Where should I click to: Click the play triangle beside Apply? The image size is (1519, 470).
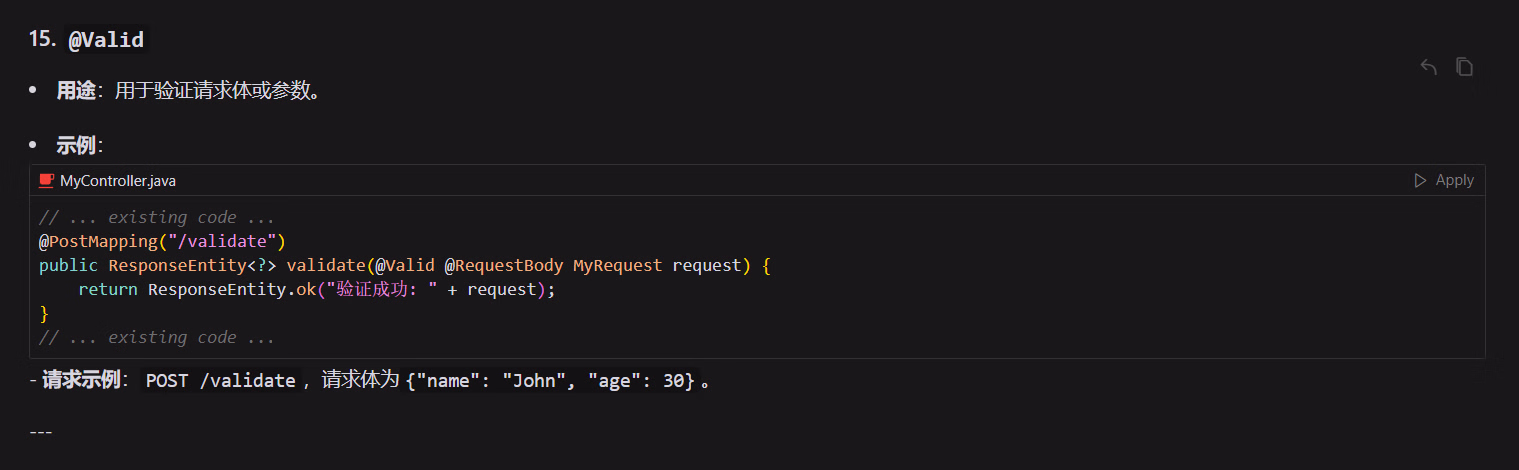point(1420,180)
